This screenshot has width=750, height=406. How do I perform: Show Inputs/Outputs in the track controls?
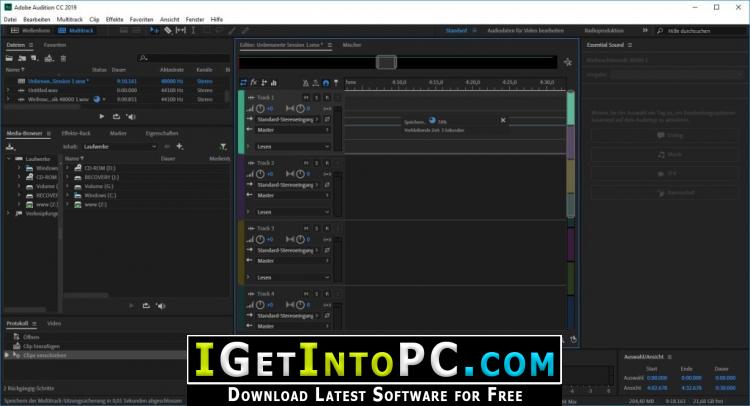point(243,83)
